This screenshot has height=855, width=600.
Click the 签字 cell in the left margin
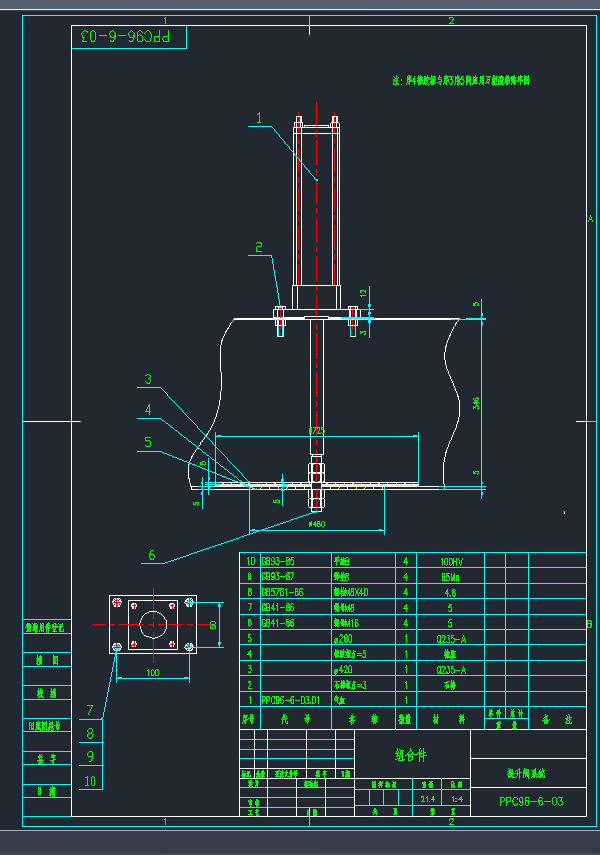47,758
